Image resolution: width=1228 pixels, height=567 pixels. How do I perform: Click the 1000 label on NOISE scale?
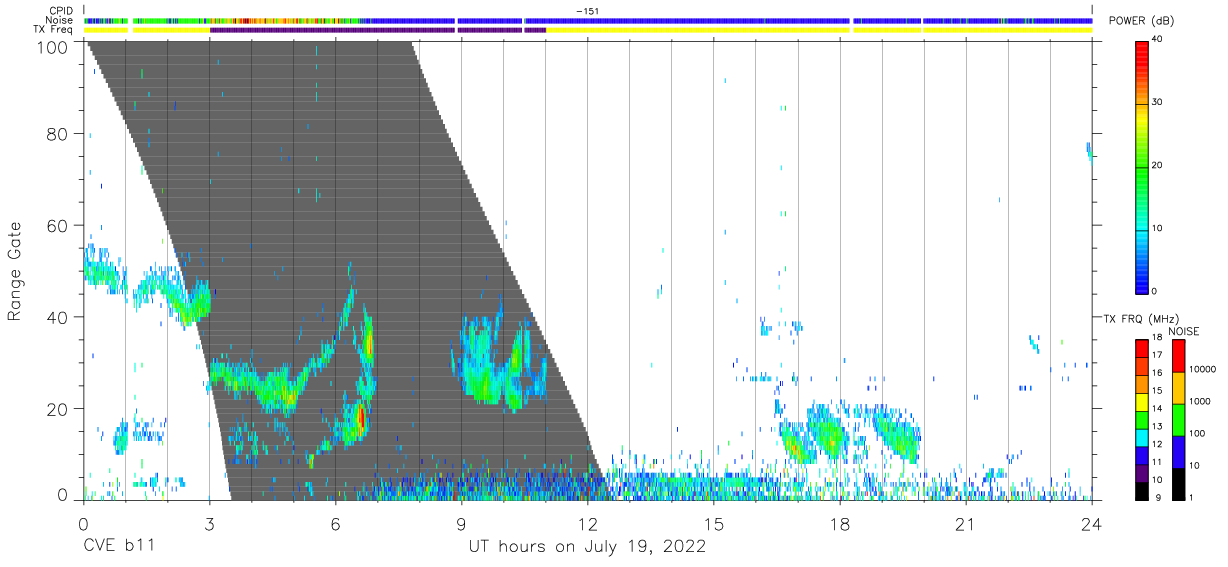click(1198, 401)
